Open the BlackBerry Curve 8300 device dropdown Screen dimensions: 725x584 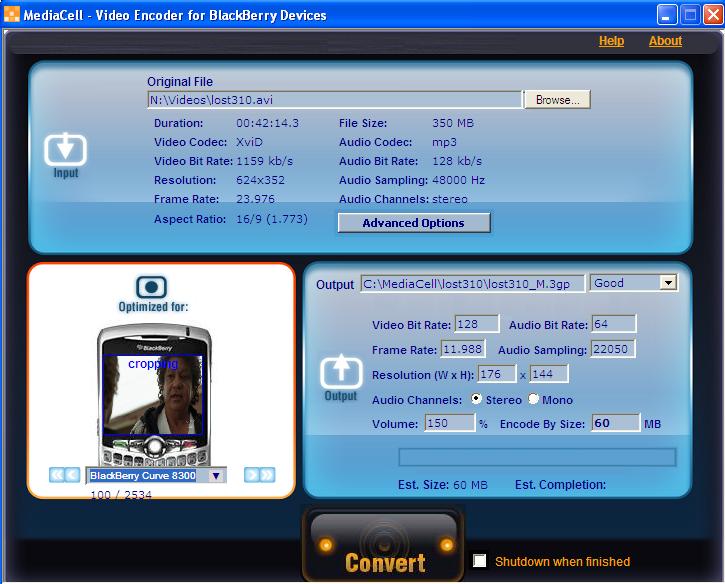(x=215, y=475)
